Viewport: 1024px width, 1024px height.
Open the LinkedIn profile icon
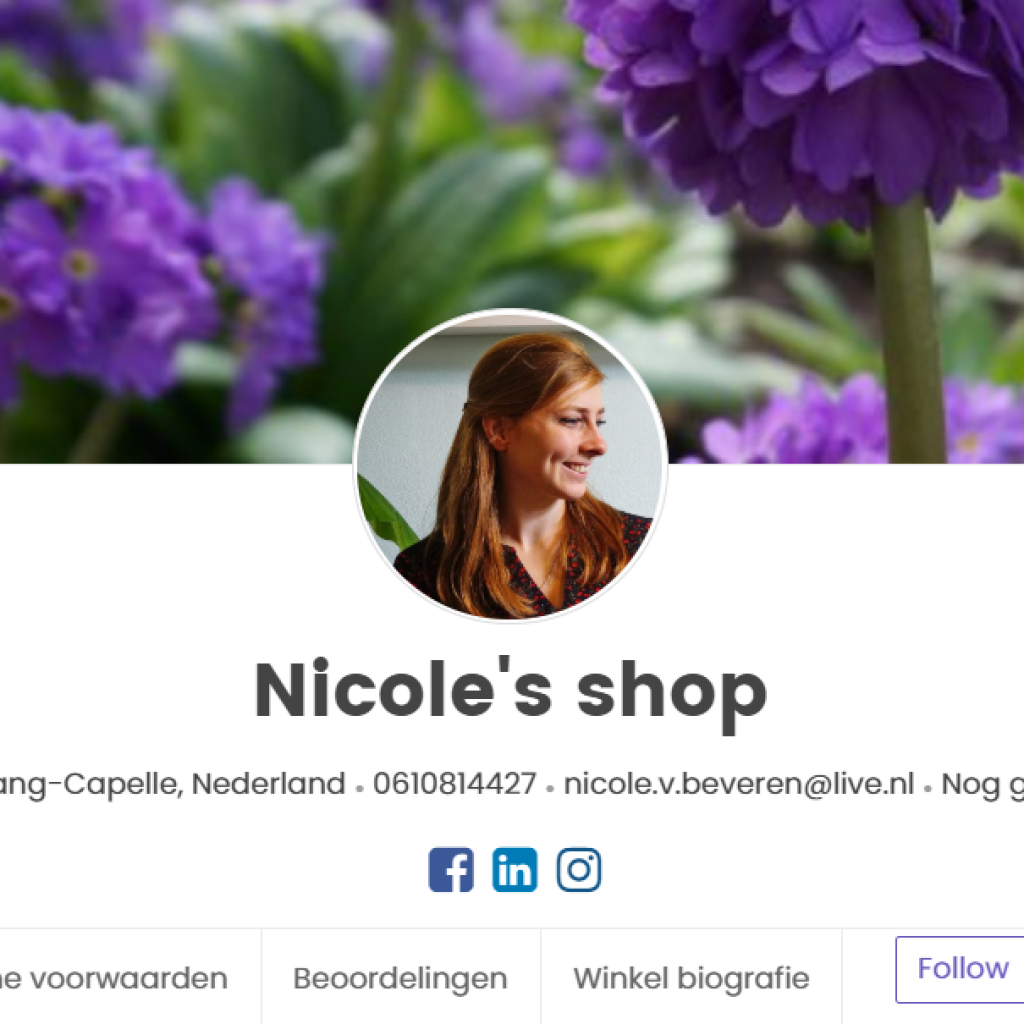[x=515, y=869]
